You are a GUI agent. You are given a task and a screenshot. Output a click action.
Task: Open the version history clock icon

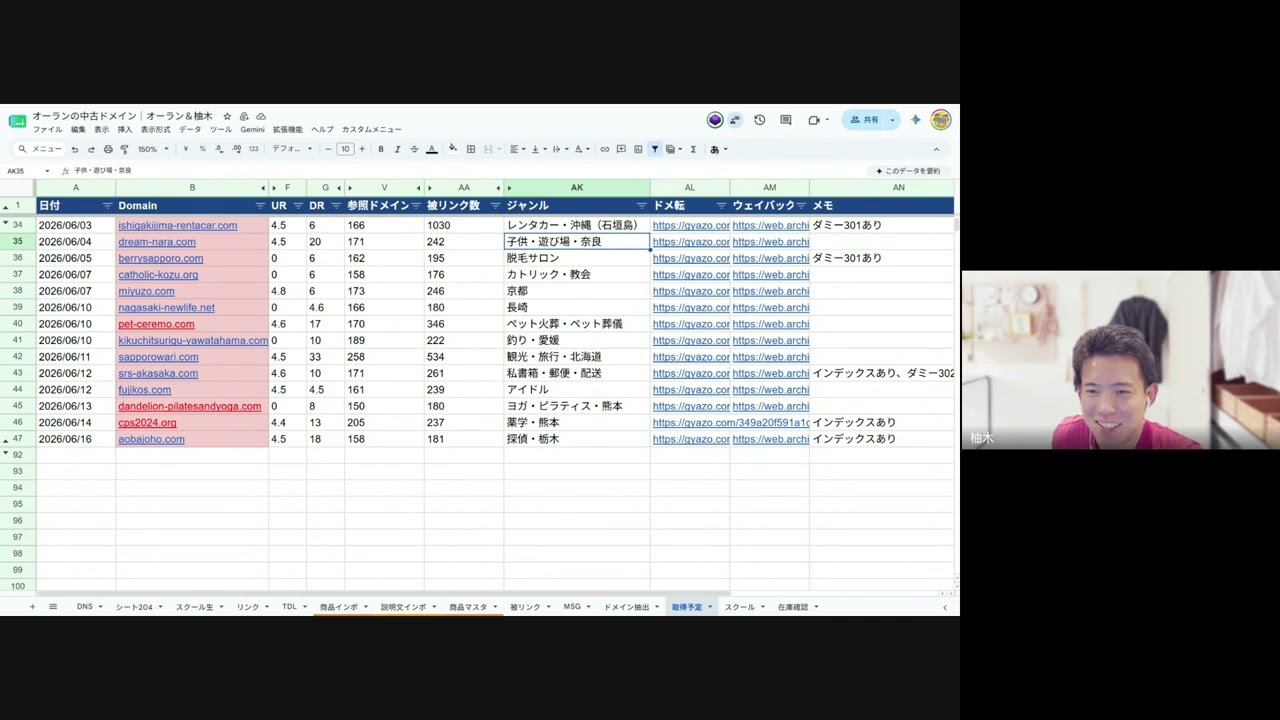coord(760,120)
